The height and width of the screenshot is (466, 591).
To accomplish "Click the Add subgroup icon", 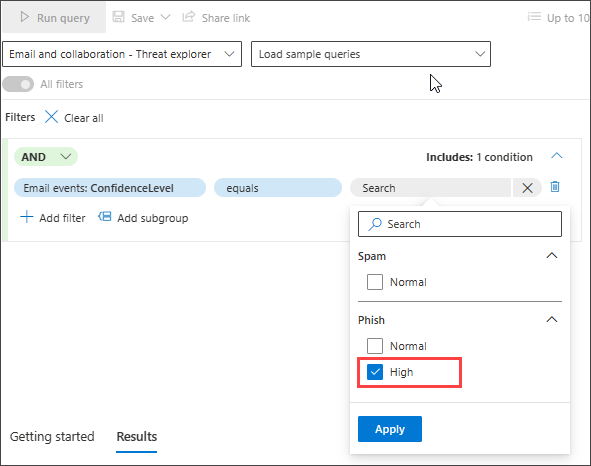I will (105, 216).
